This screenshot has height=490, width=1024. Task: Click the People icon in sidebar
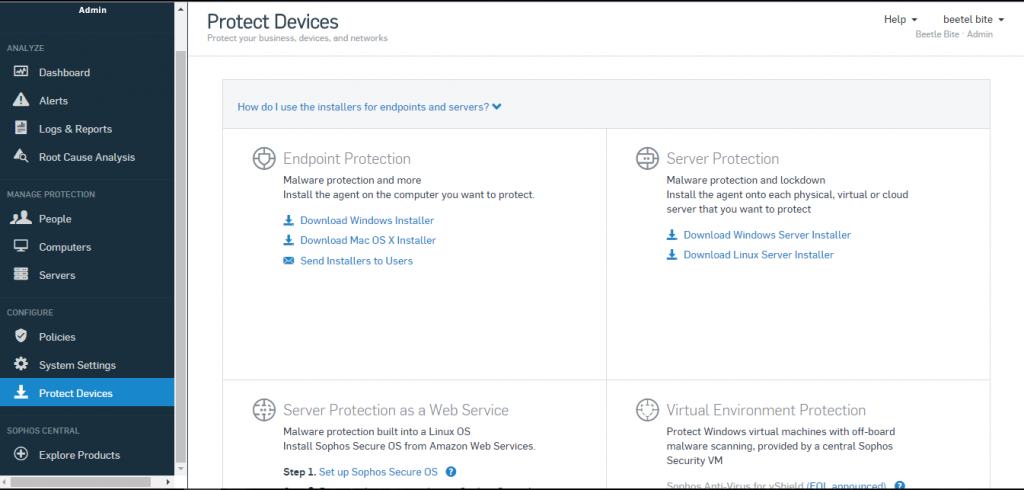point(21,218)
